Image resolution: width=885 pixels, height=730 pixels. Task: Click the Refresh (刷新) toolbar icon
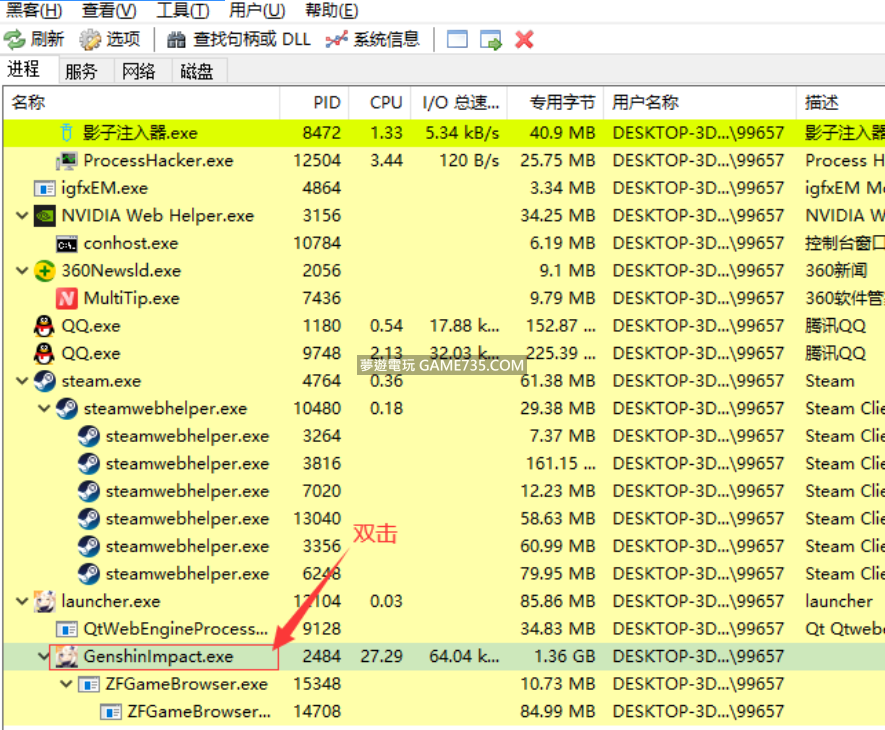pos(14,40)
